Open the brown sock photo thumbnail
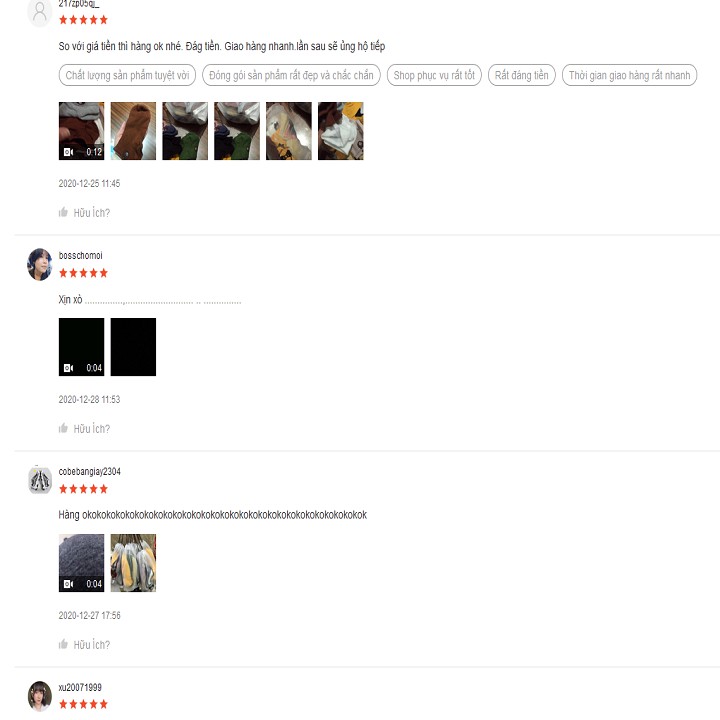 [133, 131]
